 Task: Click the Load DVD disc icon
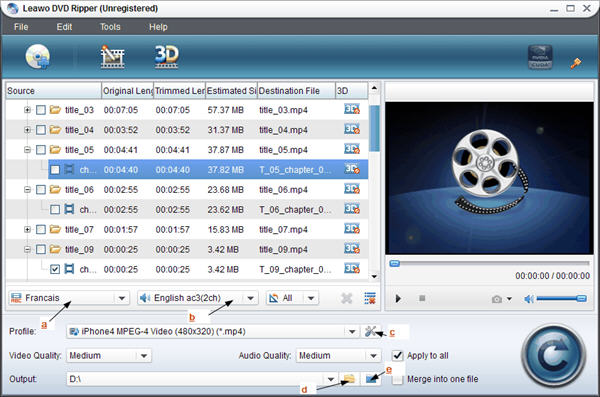(38, 57)
